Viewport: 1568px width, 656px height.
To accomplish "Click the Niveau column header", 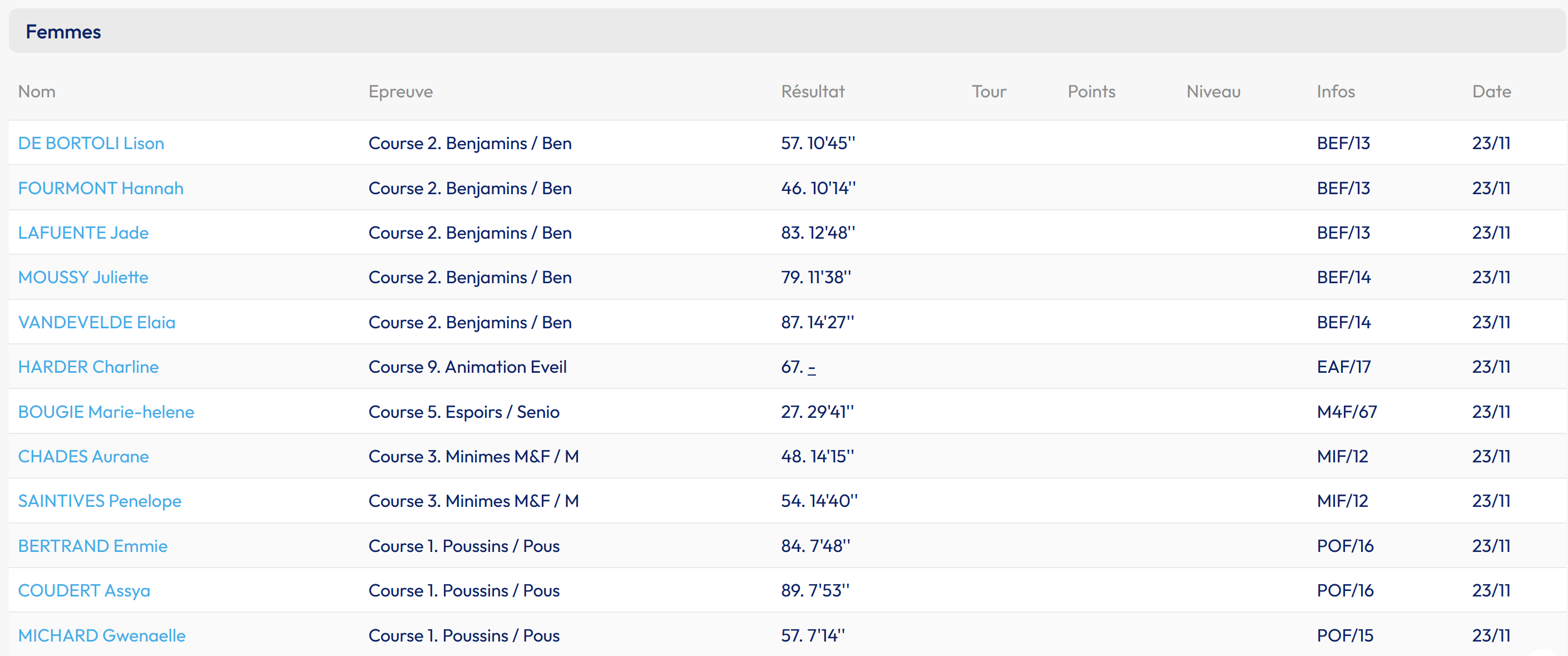I will pos(1213,91).
